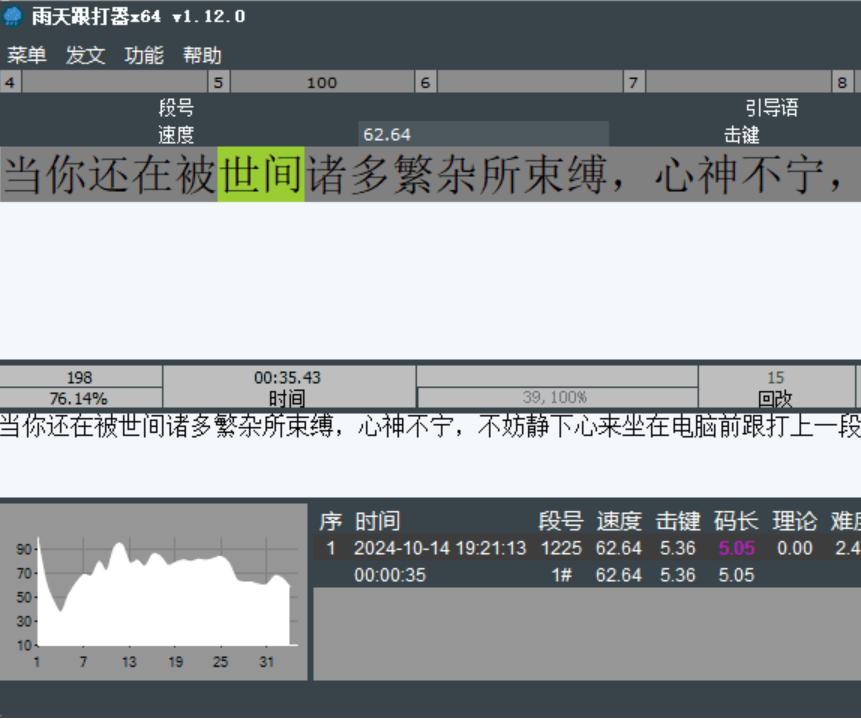The width and height of the screenshot is (861, 719).
Task: Click the 码长 column header
Action: [x=736, y=521]
